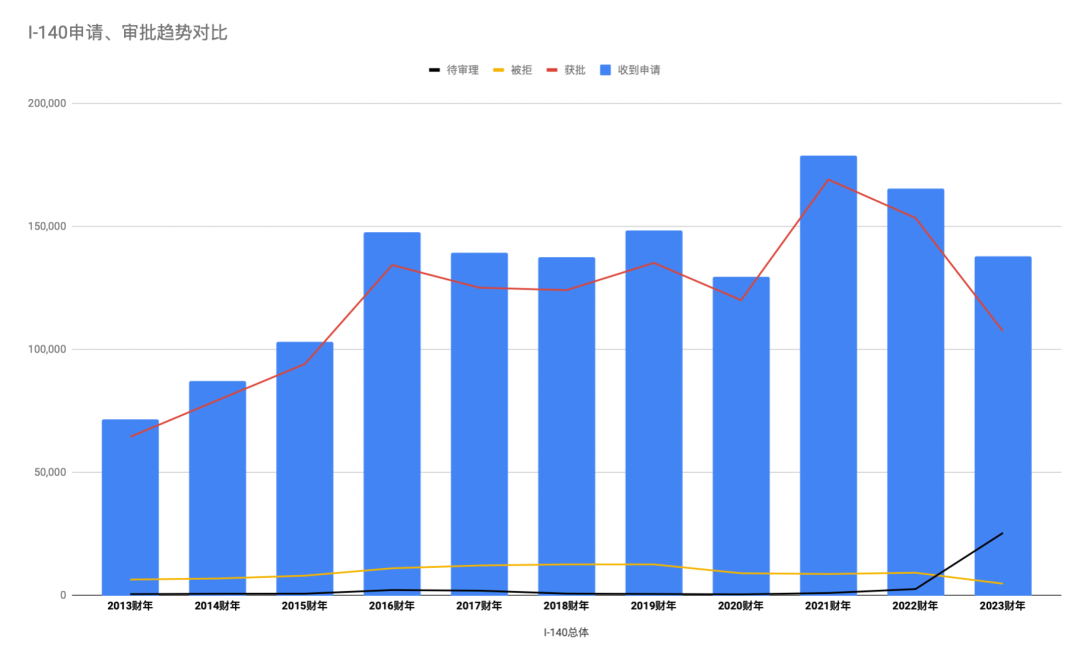Click the 2020财年 axis label
This screenshot has height=654, width=1080.
[740, 606]
